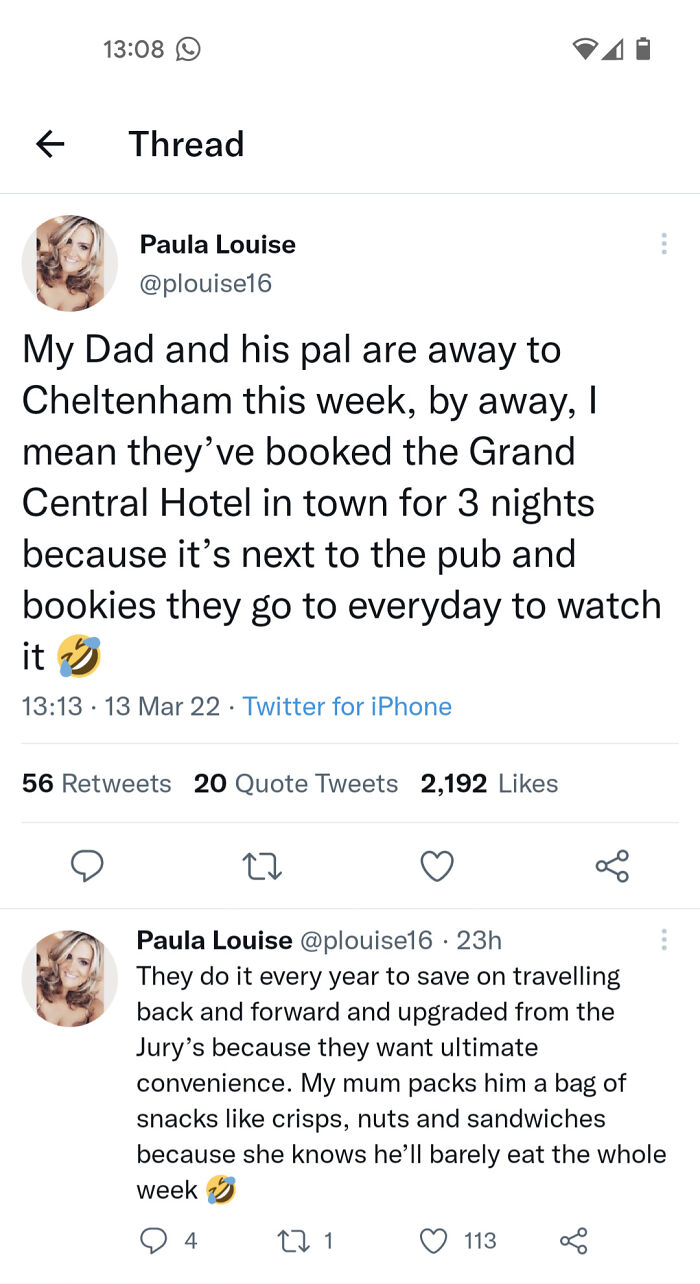Retweet the main Cheltenham tweet
Screen dimensions: 700x1284
262,866
